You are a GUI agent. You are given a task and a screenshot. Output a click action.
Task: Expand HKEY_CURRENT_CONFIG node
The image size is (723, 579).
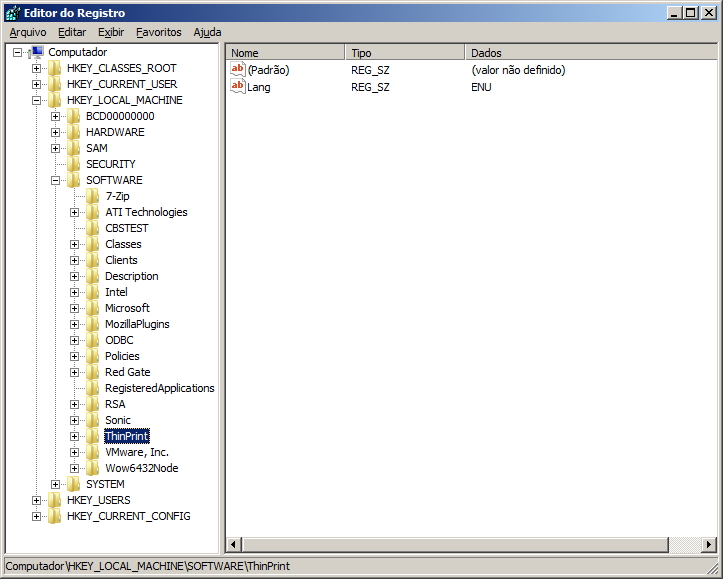[36, 516]
